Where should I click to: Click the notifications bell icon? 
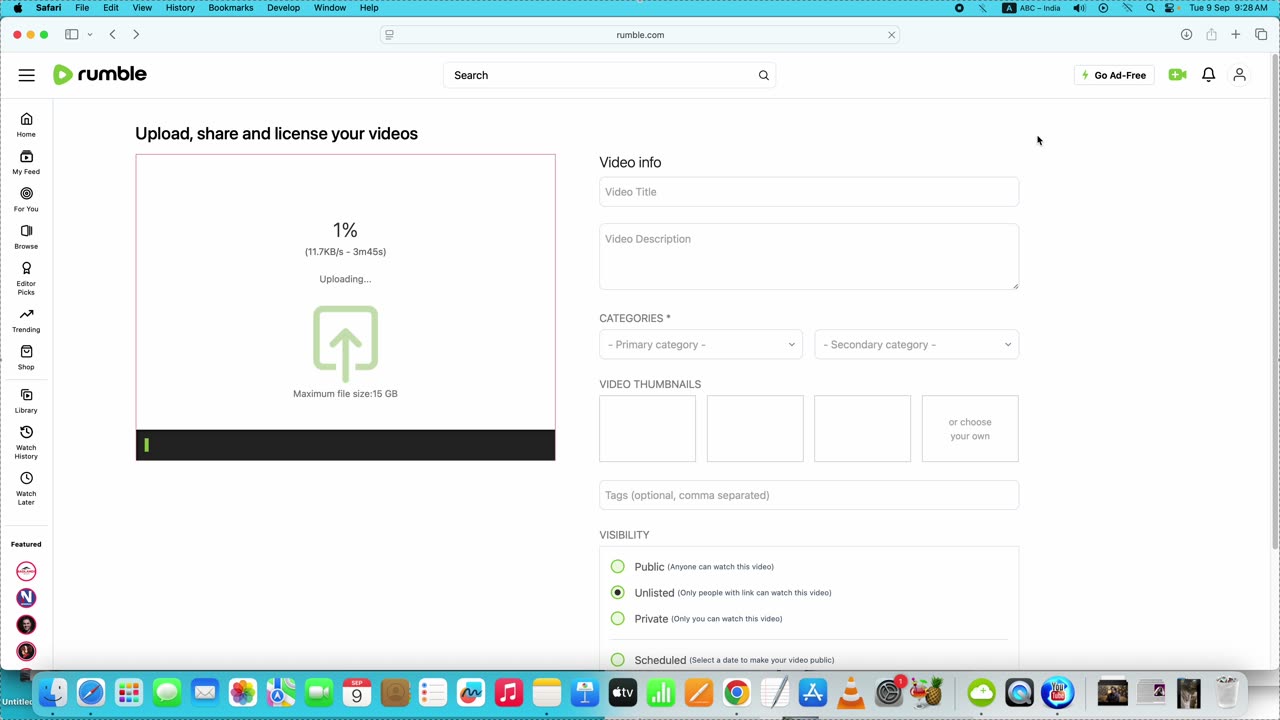coord(1208,75)
